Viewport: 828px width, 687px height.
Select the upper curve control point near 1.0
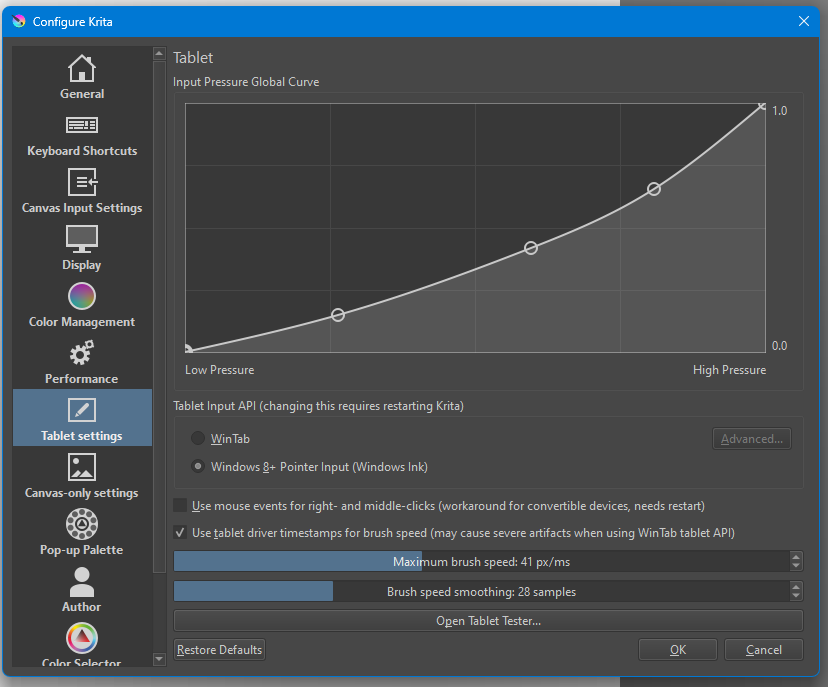[654, 189]
